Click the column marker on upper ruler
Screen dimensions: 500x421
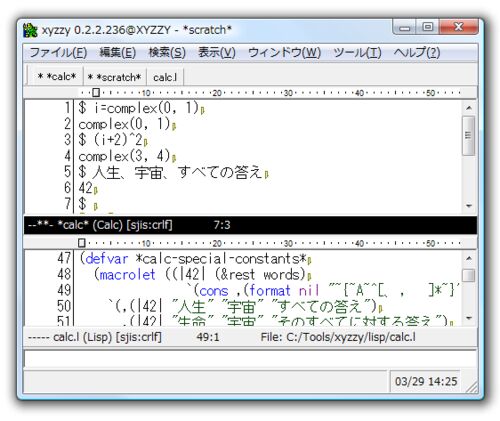(96, 92)
